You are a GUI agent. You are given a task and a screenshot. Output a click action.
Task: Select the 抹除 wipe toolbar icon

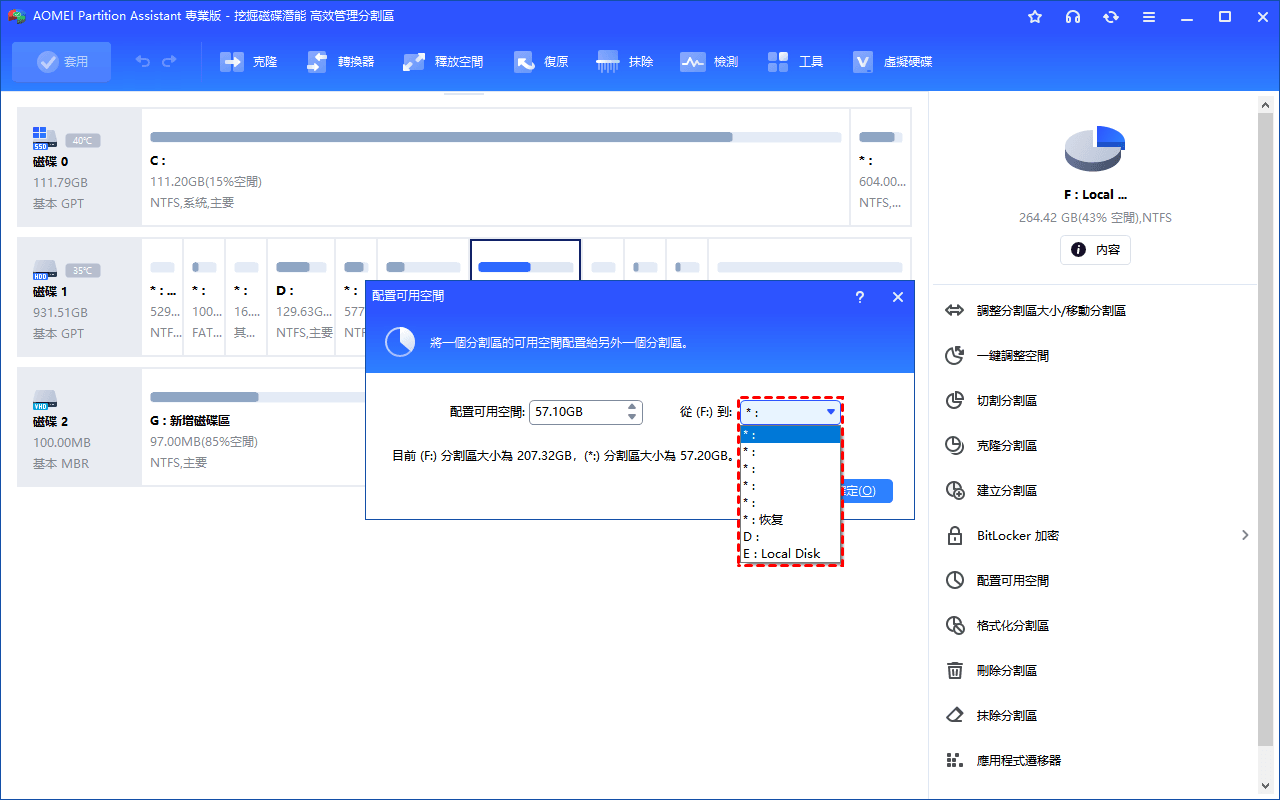point(608,62)
